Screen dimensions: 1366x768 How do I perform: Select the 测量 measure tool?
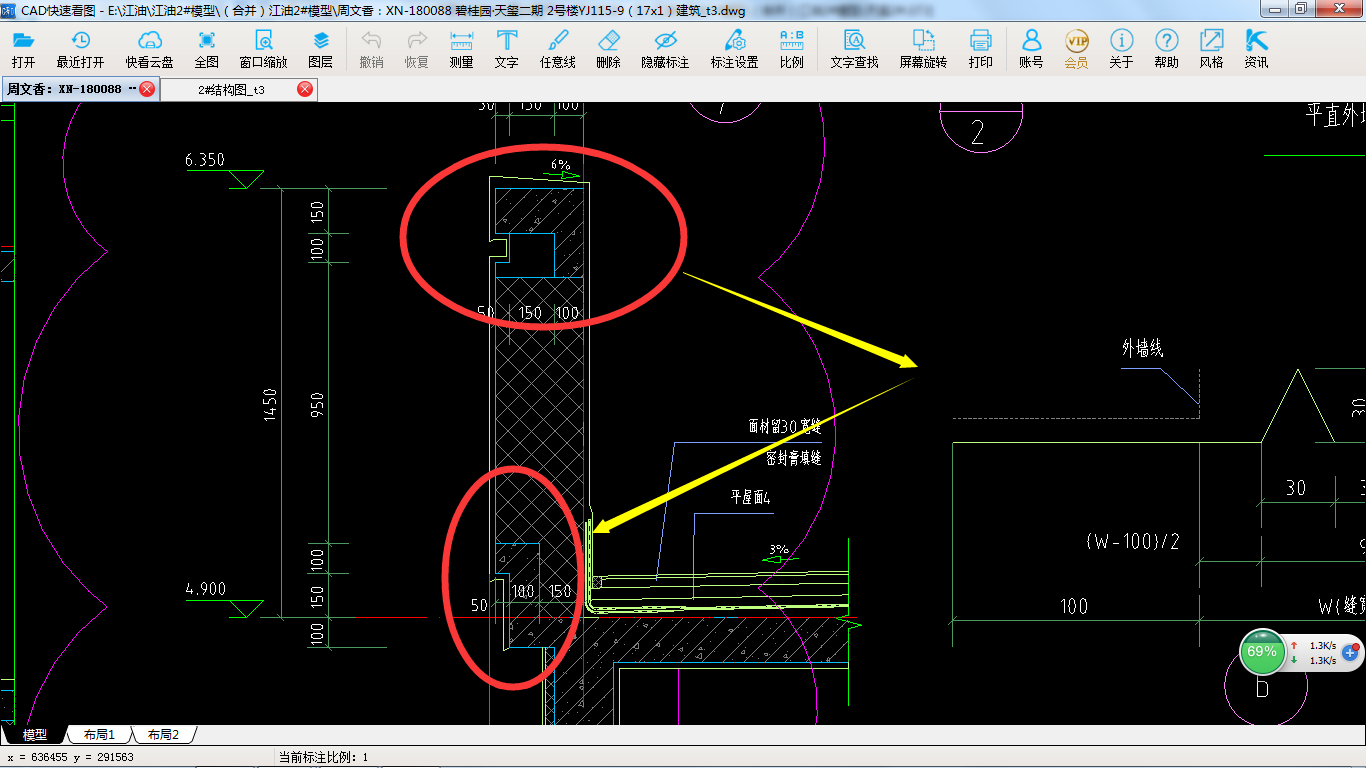point(462,49)
